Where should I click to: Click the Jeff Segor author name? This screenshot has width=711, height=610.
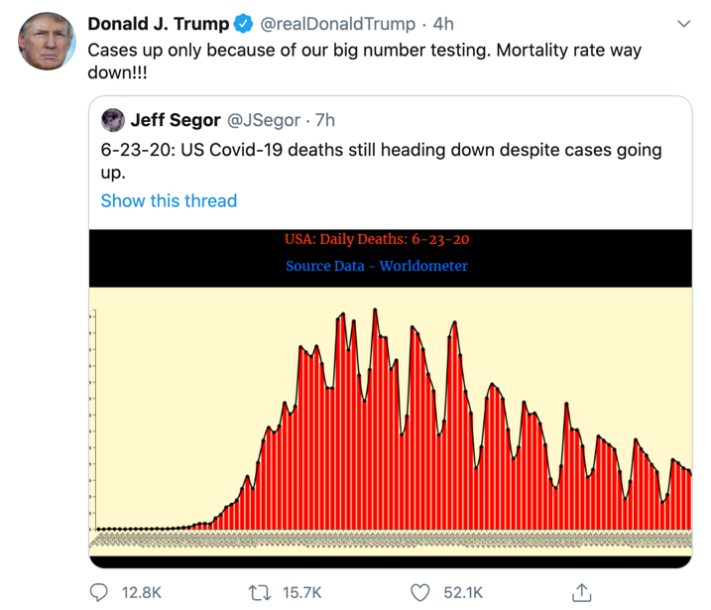tap(176, 120)
